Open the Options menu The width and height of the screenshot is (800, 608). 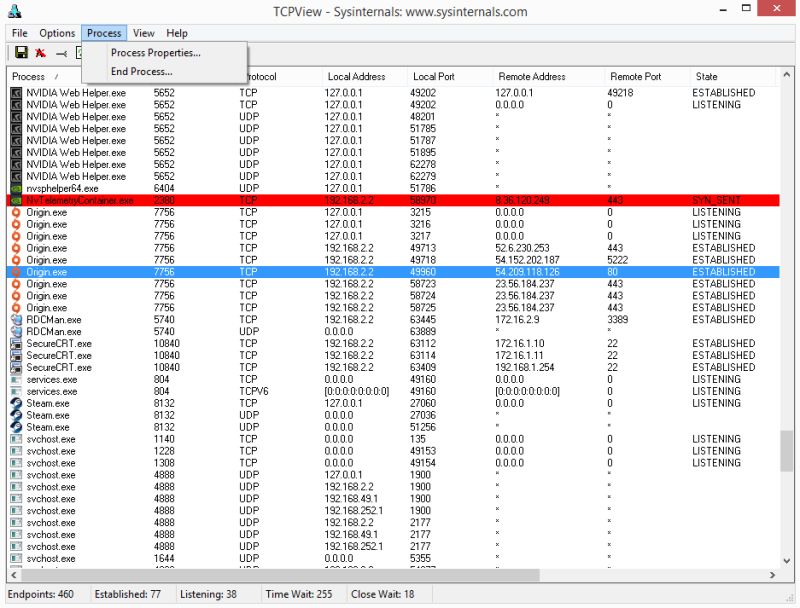57,33
